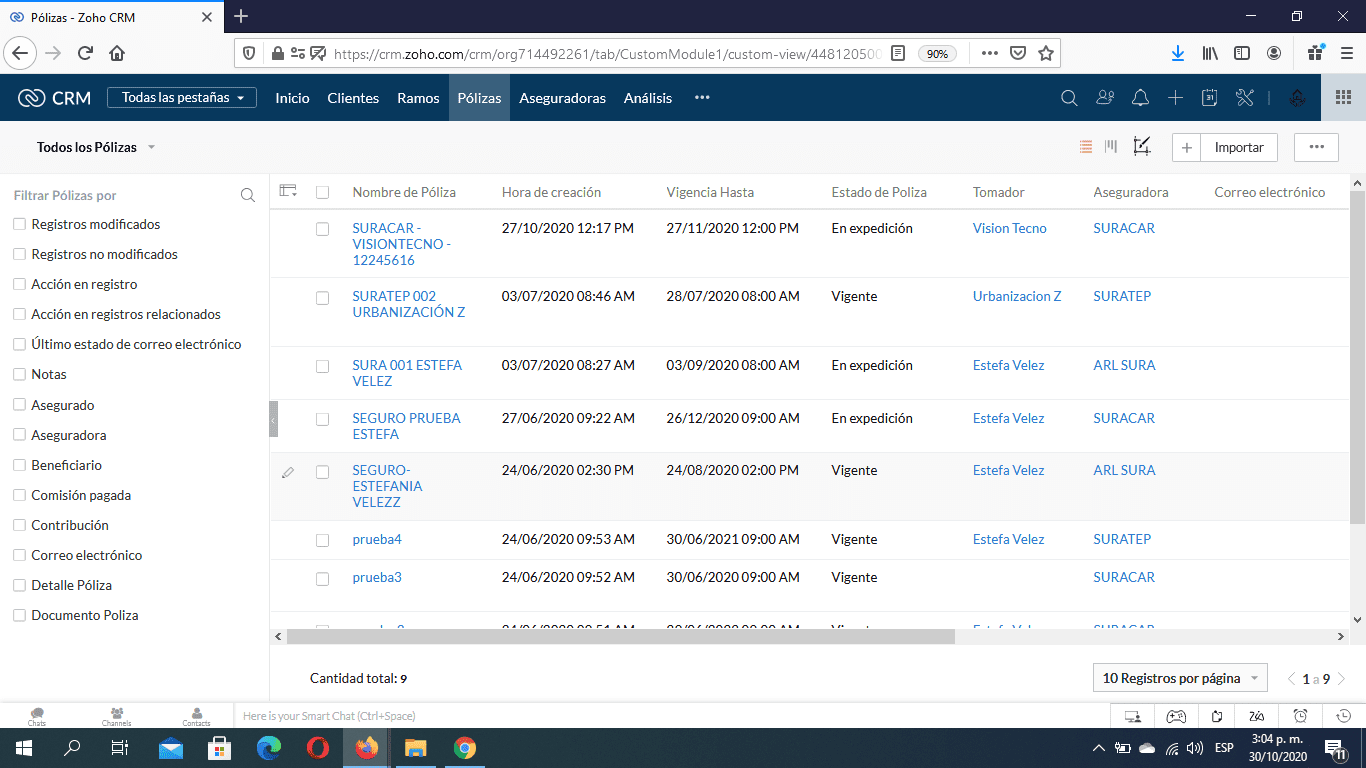1366x768 pixels.
Task: Open the Opera browser from taskbar
Action: (x=318, y=747)
